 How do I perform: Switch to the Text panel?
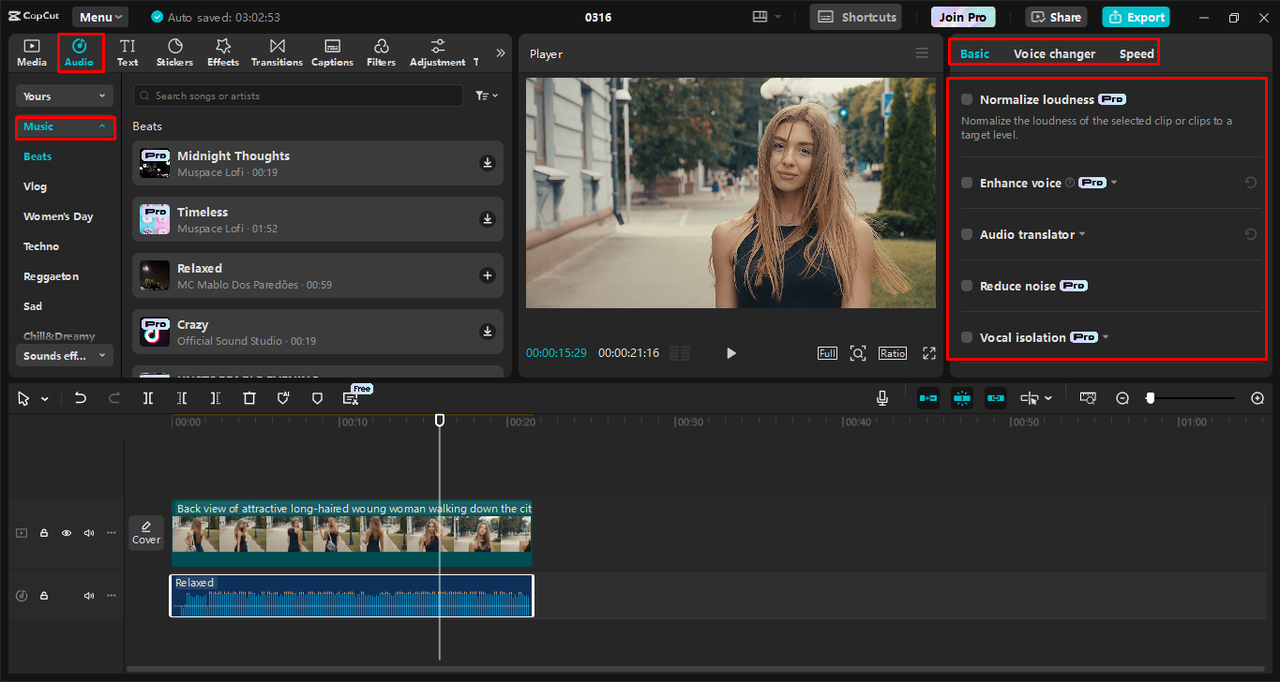tap(127, 52)
